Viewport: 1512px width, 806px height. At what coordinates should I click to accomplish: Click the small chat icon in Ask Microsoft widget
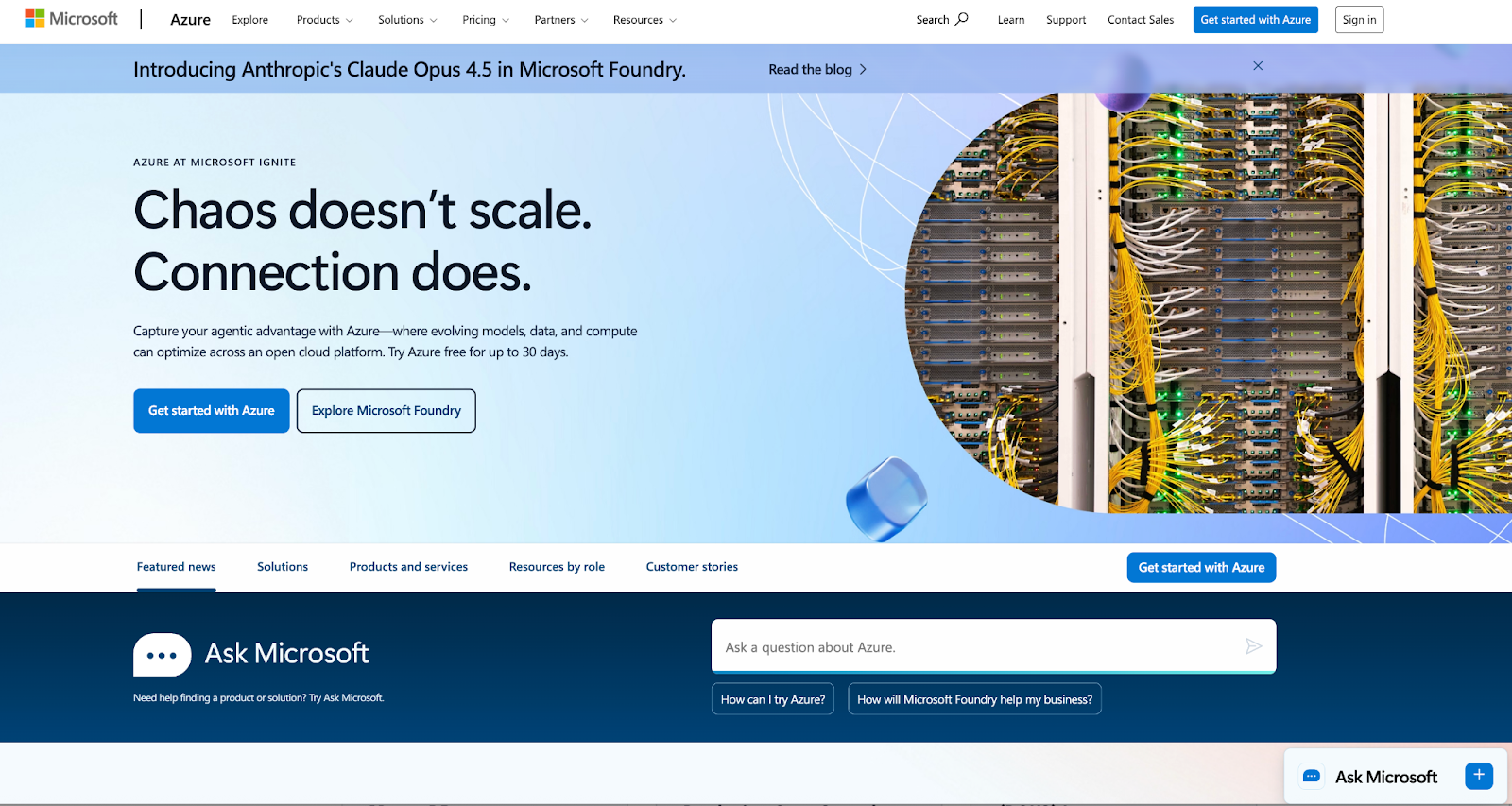[1312, 777]
